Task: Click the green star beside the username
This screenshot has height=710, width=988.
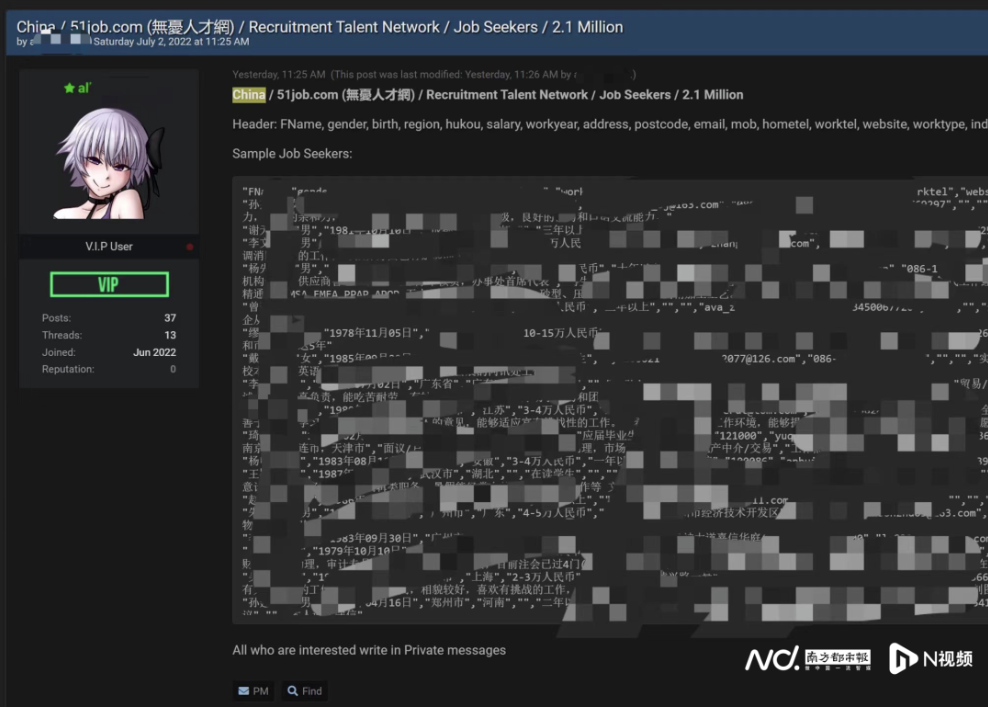Action: tap(69, 88)
